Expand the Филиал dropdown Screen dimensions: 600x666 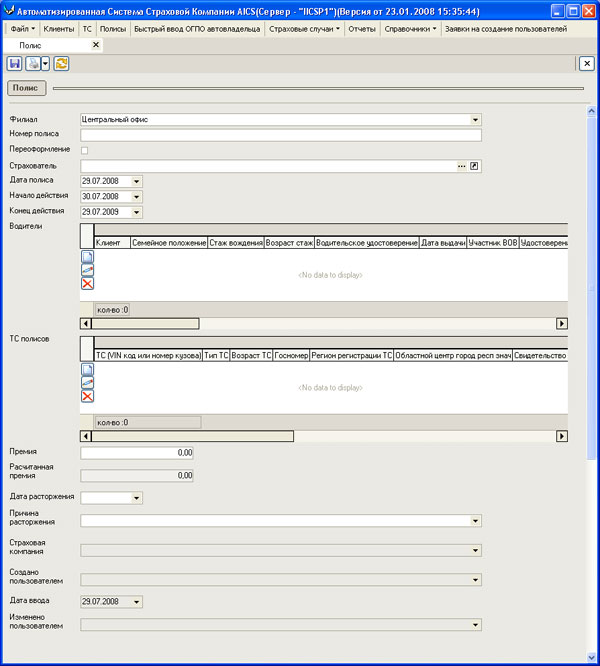coord(475,120)
